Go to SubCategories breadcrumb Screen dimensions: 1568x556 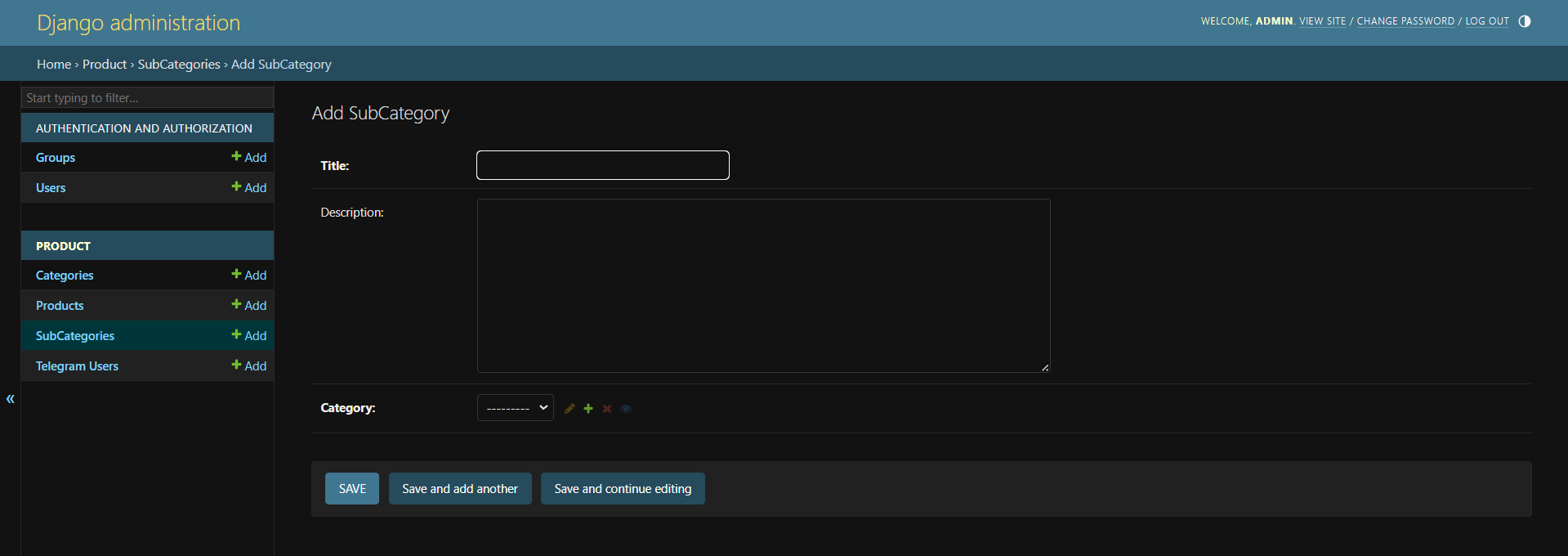point(179,64)
